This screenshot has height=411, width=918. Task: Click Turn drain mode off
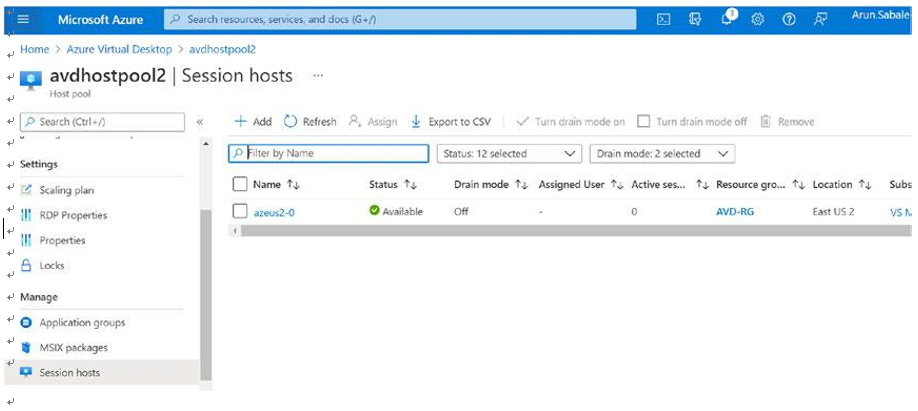point(693,122)
